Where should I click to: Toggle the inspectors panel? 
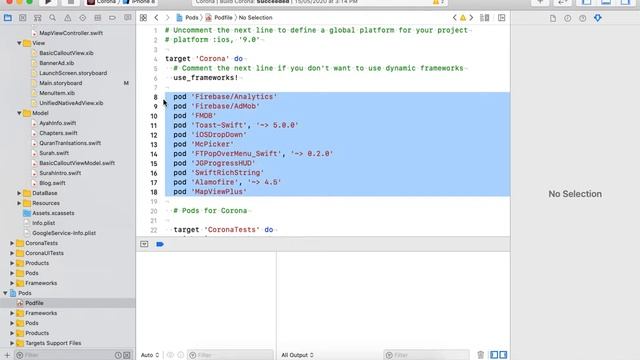click(x=625, y=2)
